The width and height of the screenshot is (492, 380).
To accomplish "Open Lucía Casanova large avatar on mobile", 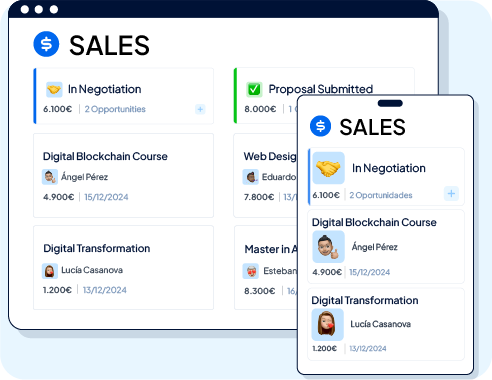I will pos(327,324).
